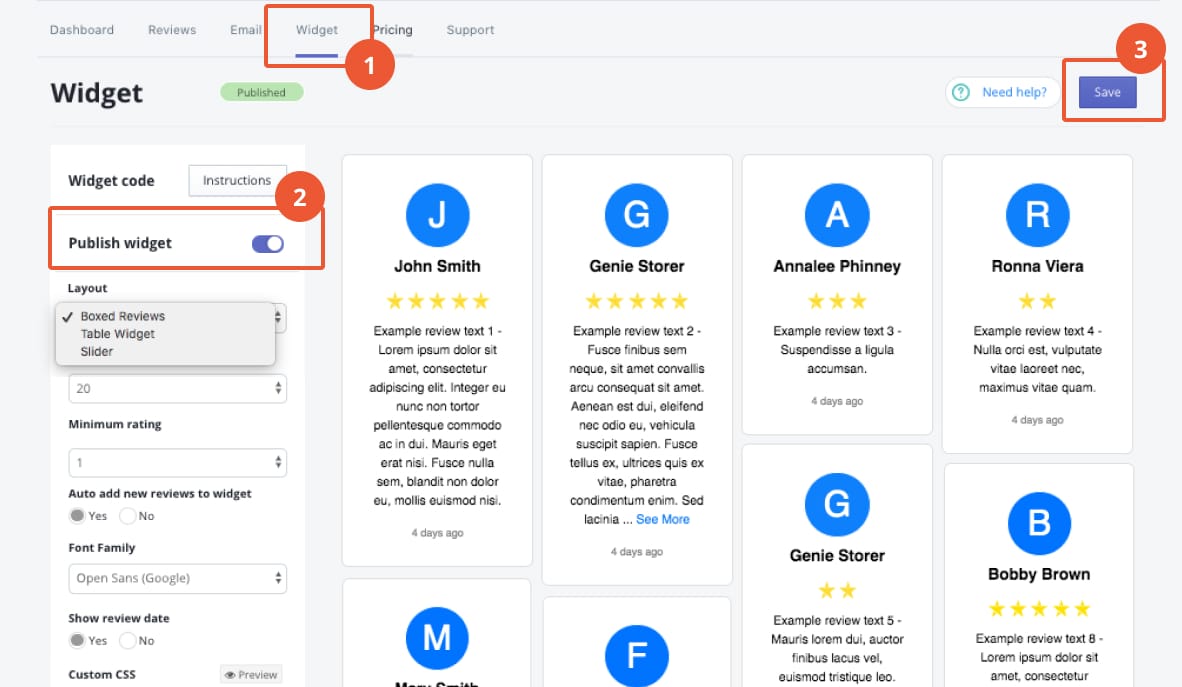Go to the Reviews tab
Image resolution: width=1182 pixels, height=687 pixels.
[x=172, y=30]
